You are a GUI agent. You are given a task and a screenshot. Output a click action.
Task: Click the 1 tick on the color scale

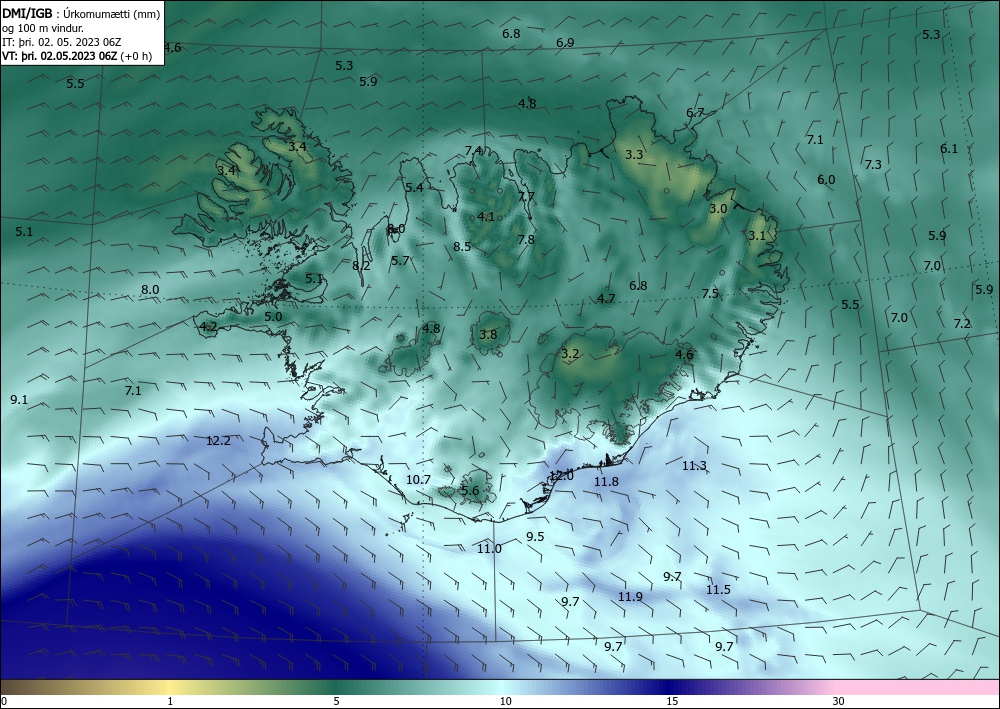(170, 702)
